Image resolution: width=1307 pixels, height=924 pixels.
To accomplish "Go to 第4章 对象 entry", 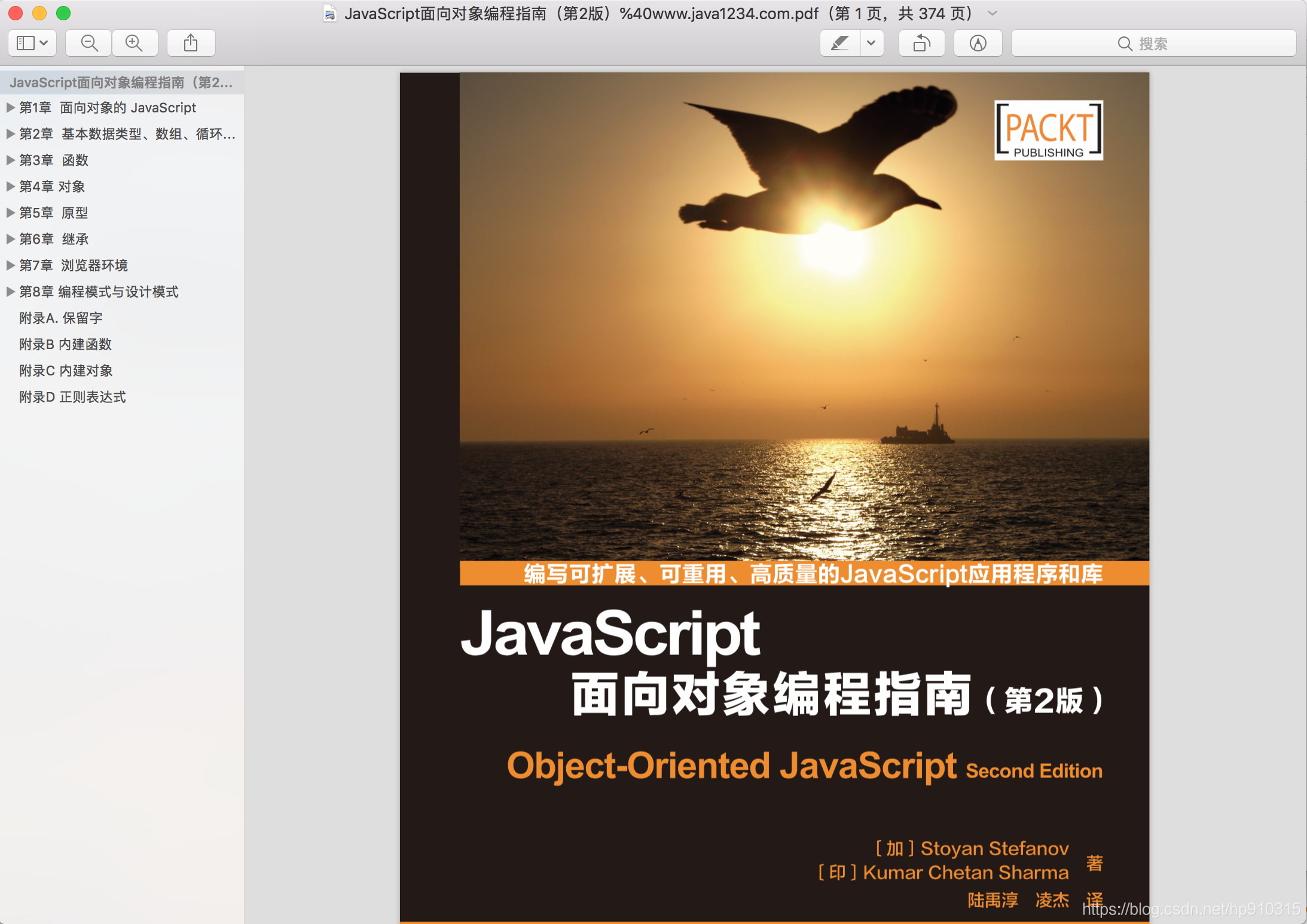I will pyautogui.click(x=52, y=186).
